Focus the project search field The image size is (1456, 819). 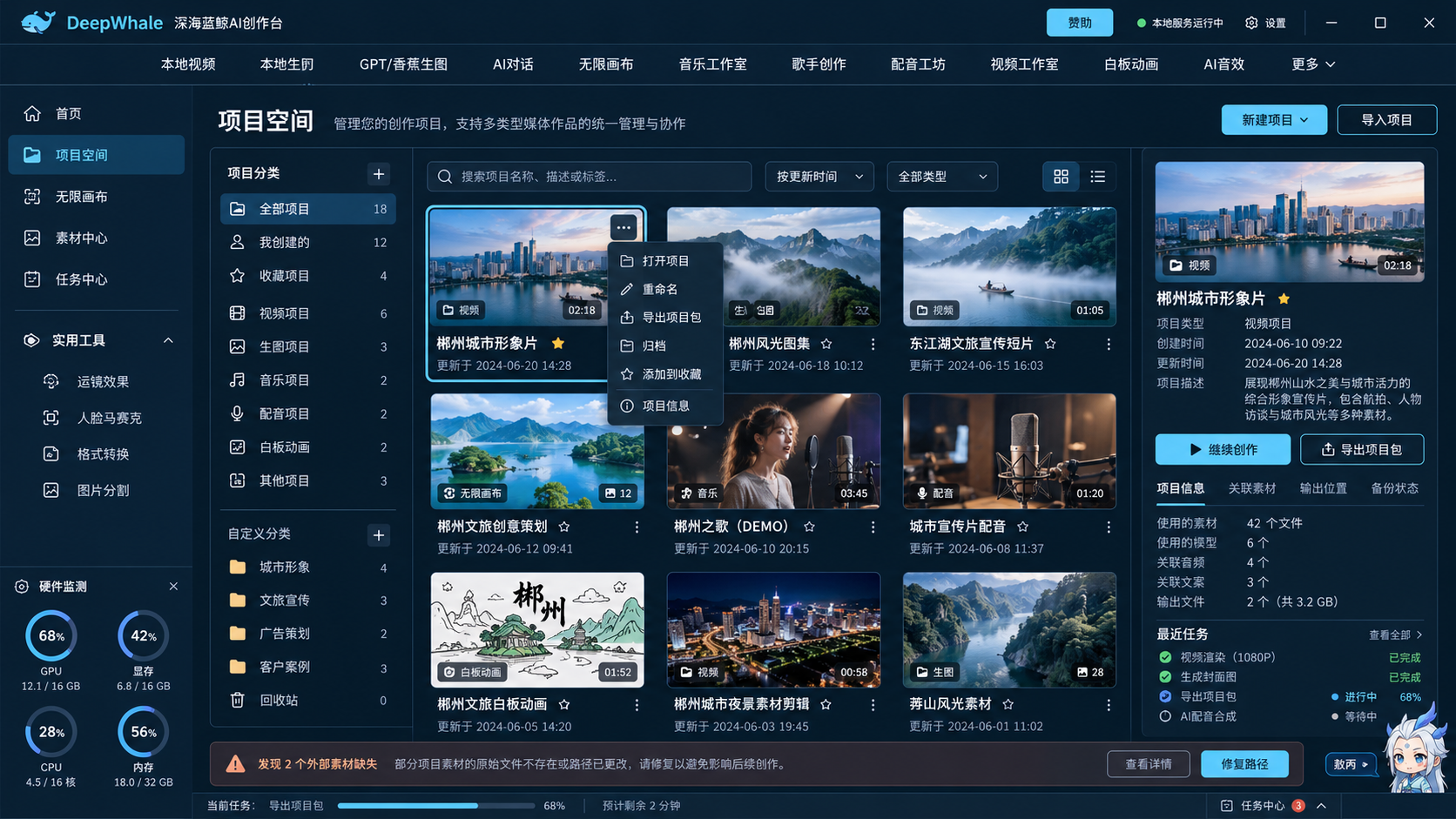tap(589, 177)
